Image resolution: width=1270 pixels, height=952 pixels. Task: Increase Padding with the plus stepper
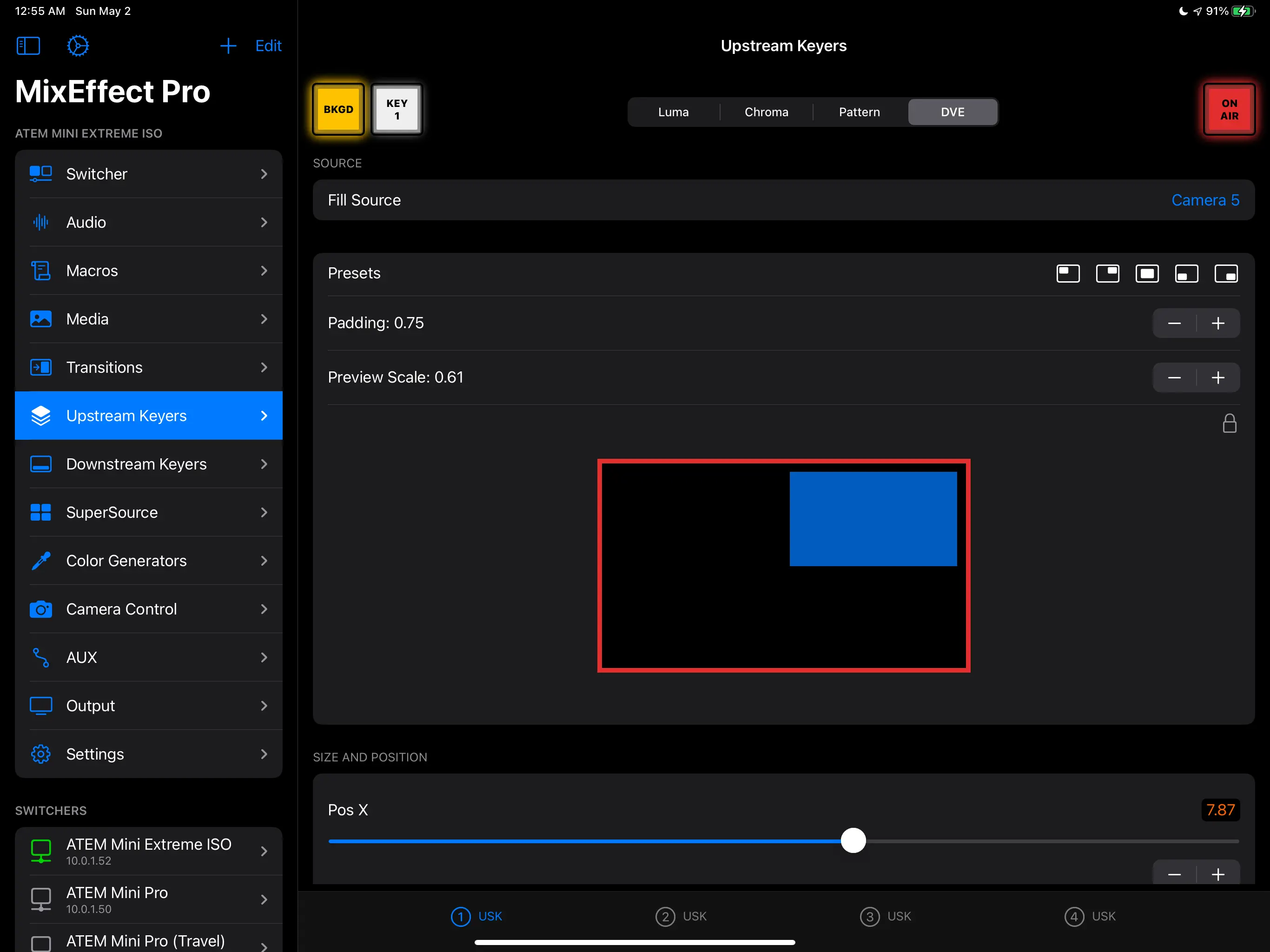pyautogui.click(x=1218, y=323)
